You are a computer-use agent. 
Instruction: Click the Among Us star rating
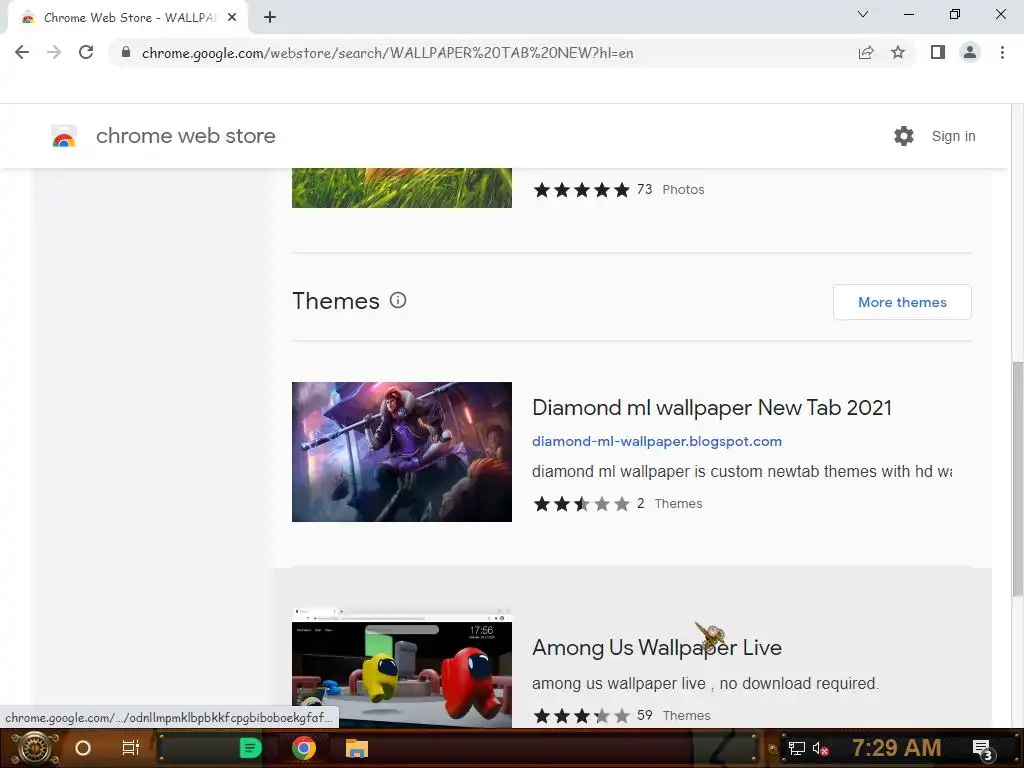pyautogui.click(x=581, y=716)
